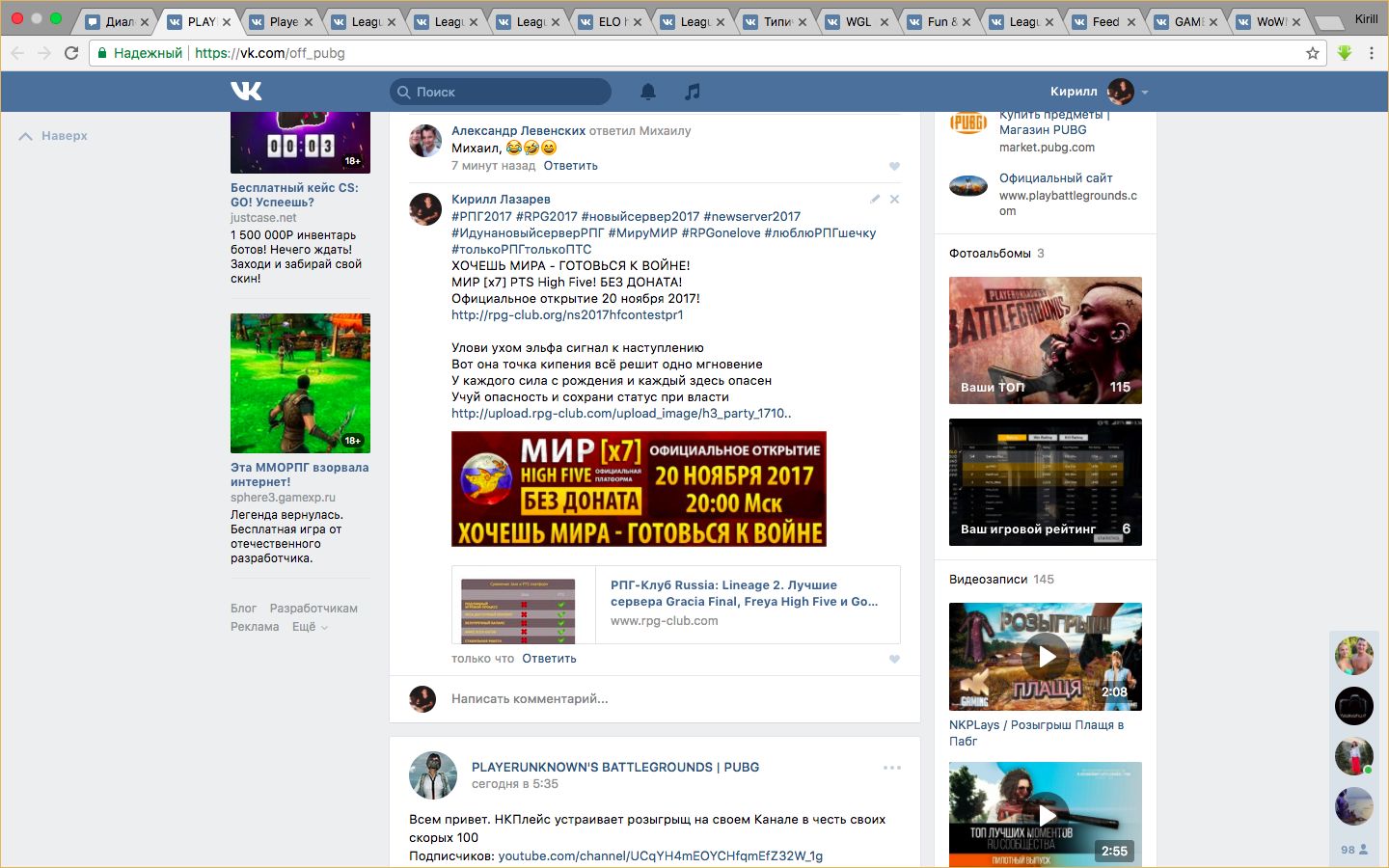Open the Ваши ТОП photo album
Viewport: 1389px width, 868px height.
point(1046,340)
